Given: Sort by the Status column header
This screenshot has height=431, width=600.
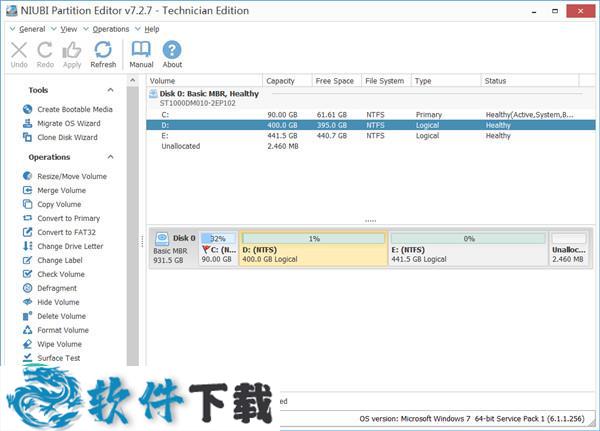Looking at the screenshot, I should 530,81.
